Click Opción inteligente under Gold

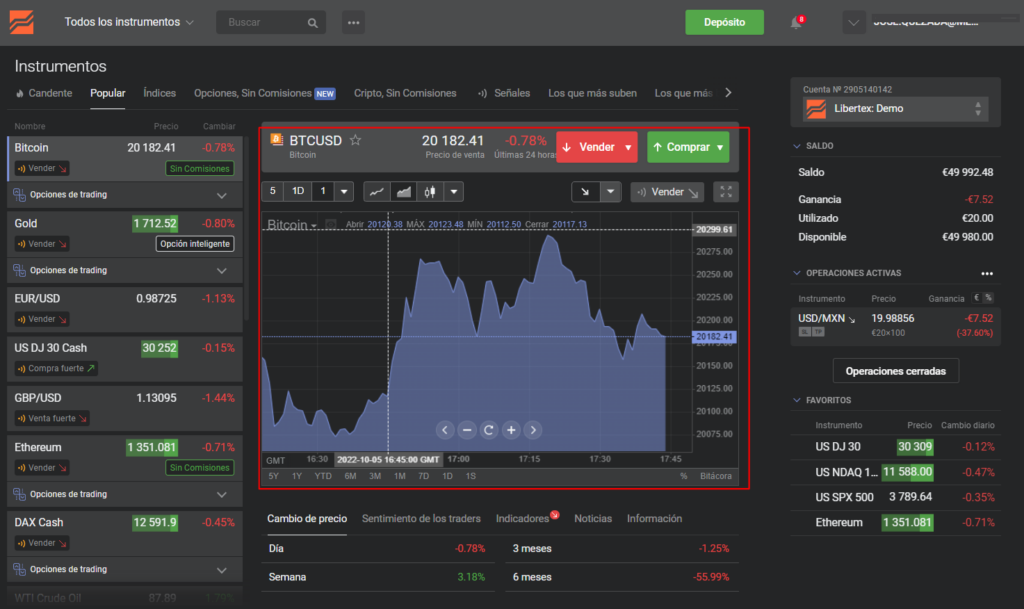195,243
